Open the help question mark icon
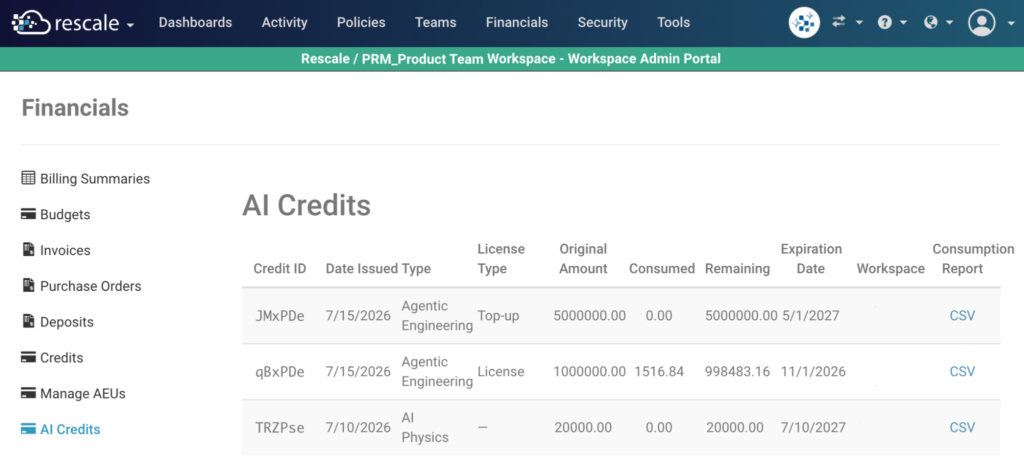This screenshot has width=1024, height=467. click(x=885, y=23)
